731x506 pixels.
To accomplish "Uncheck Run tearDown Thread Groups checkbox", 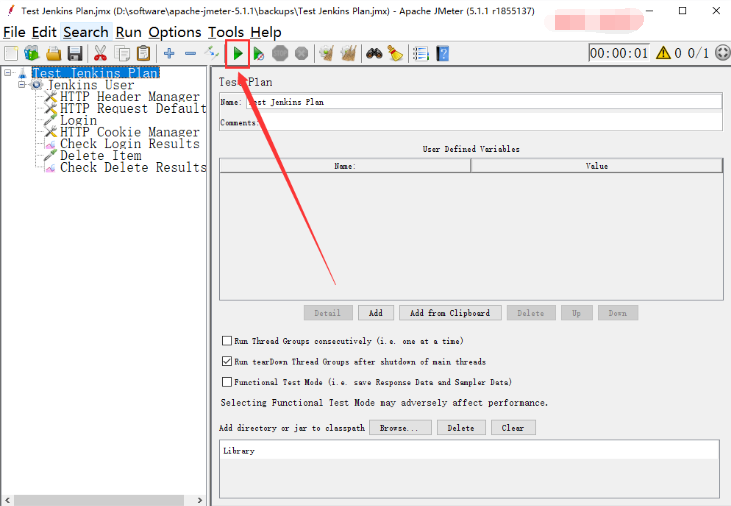I will tap(227, 361).
